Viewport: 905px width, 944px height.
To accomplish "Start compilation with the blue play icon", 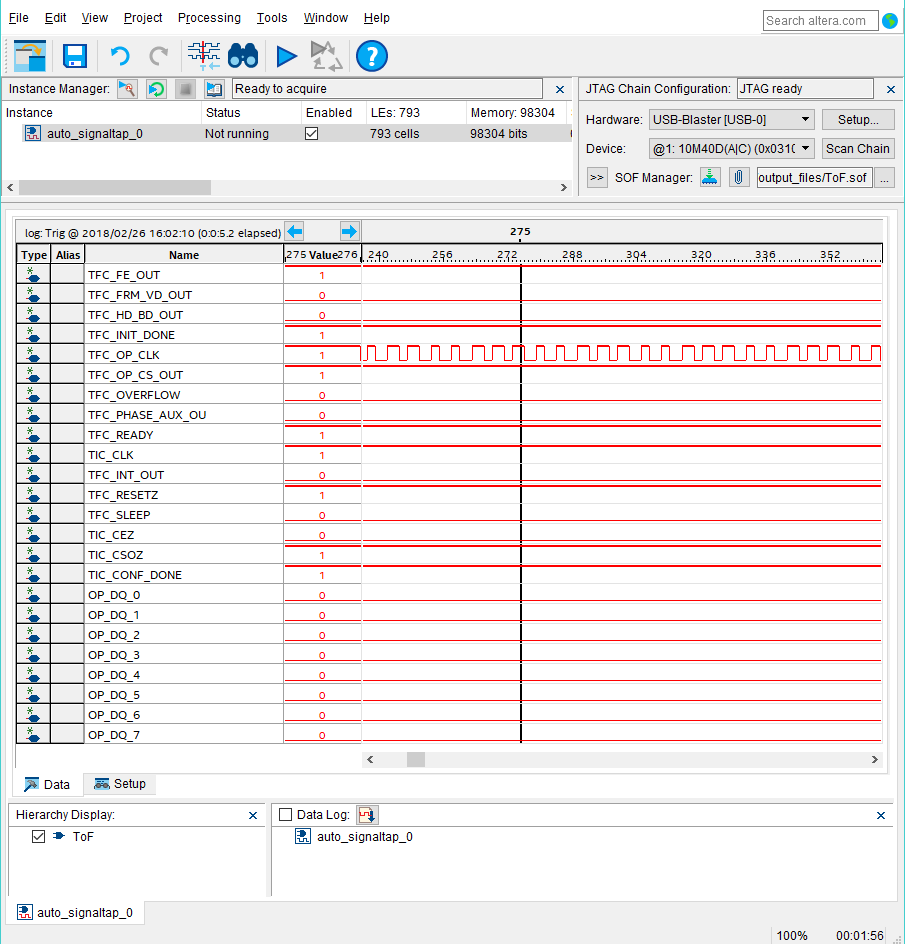I will (x=287, y=56).
